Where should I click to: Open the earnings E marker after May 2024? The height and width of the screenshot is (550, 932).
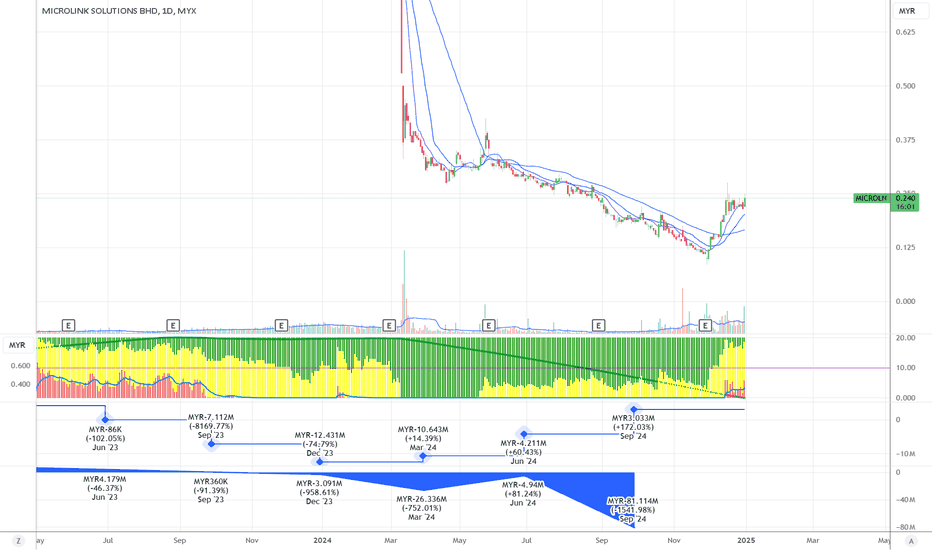pyautogui.click(x=488, y=325)
